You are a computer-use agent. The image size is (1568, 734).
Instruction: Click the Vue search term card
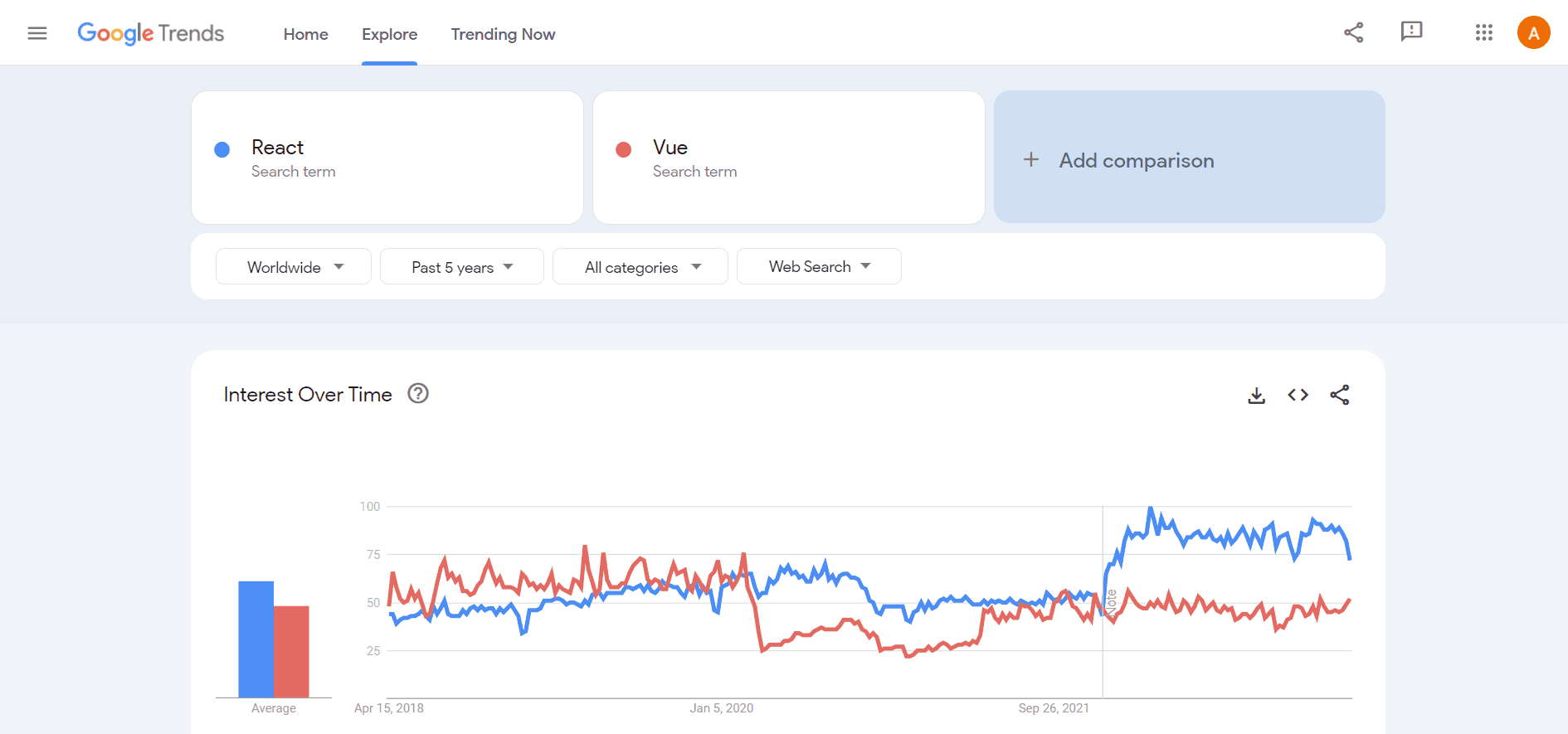click(x=788, y=158)
